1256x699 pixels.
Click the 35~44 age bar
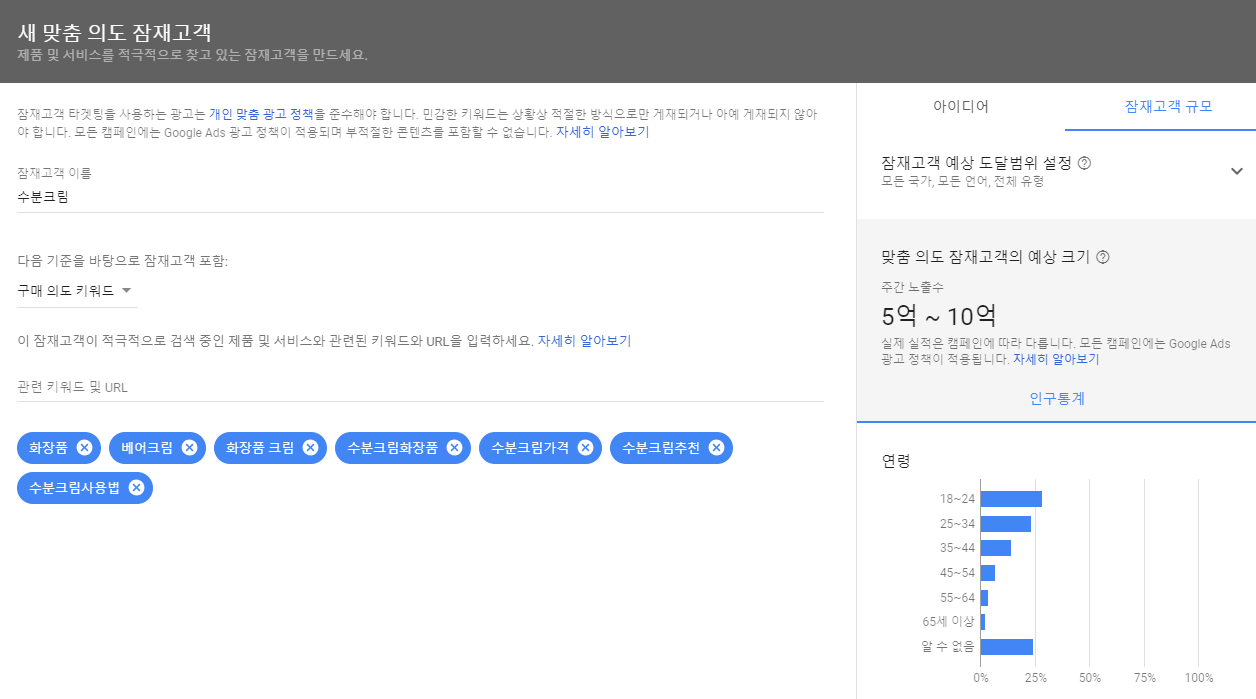click(996, 548)
